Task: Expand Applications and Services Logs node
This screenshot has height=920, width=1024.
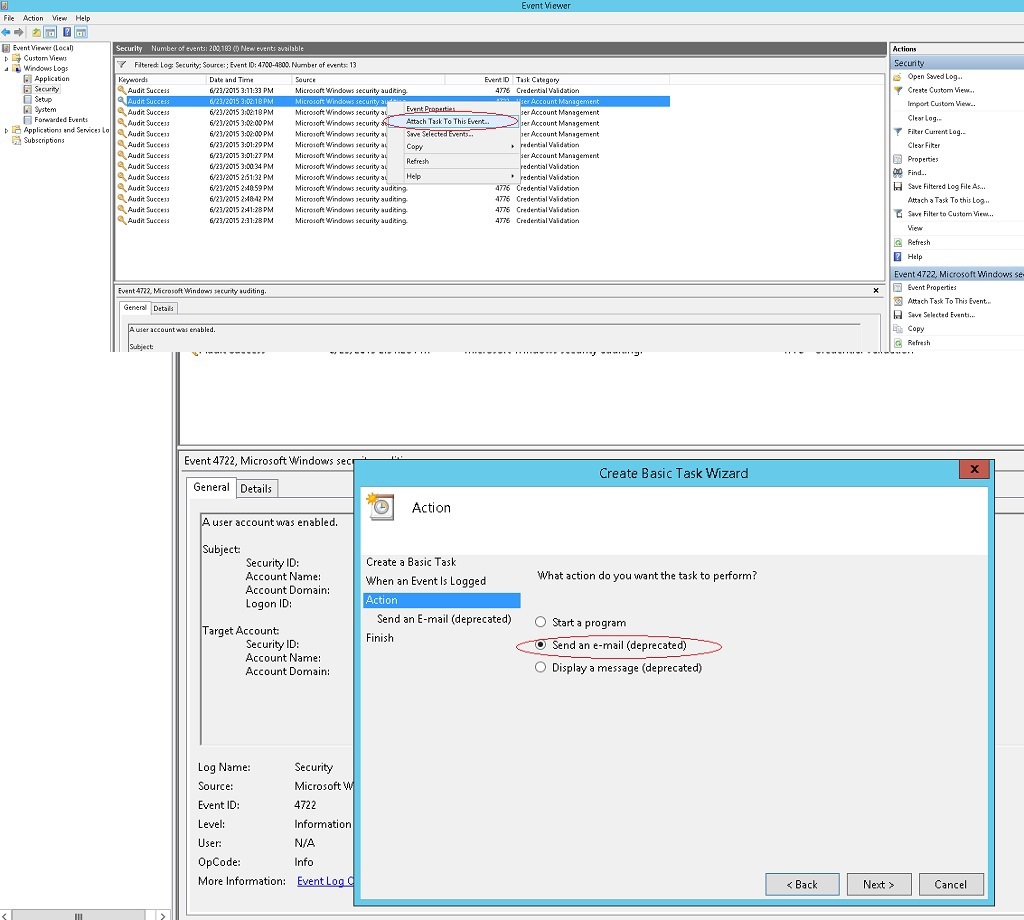Action: tap(7, 130)
